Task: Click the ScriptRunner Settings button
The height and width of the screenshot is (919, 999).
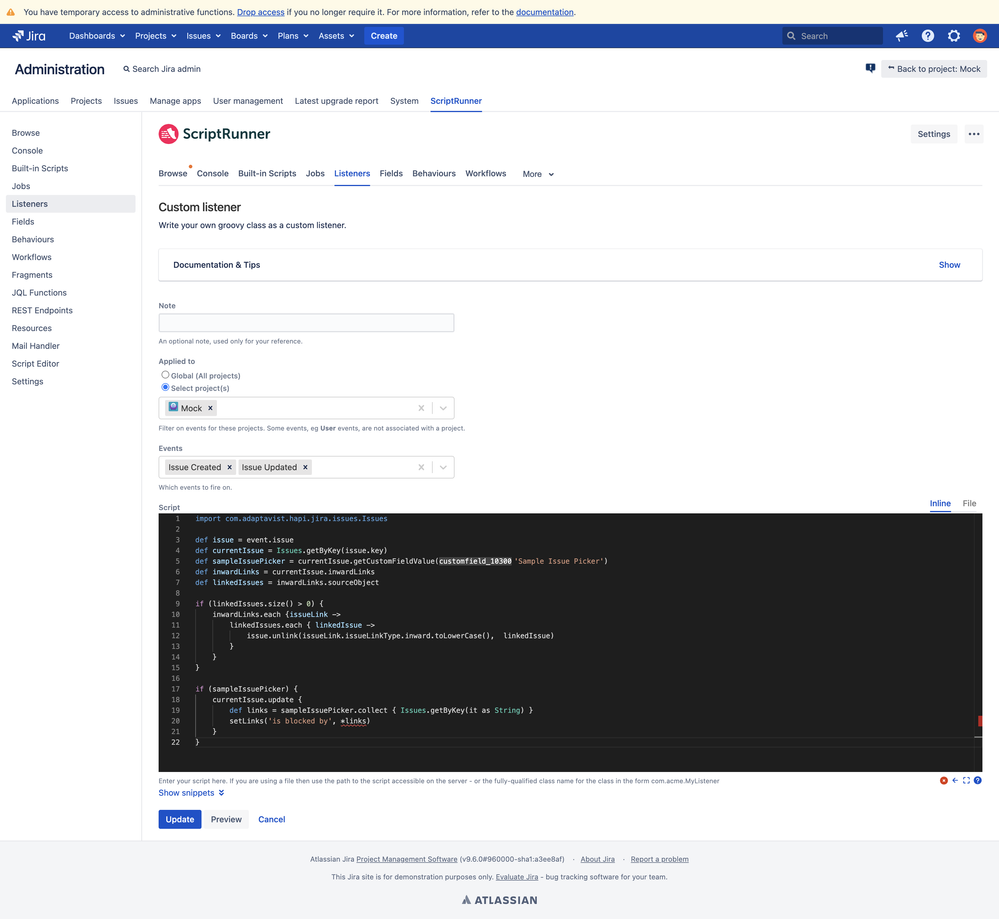Action: [x=933, y=134]
